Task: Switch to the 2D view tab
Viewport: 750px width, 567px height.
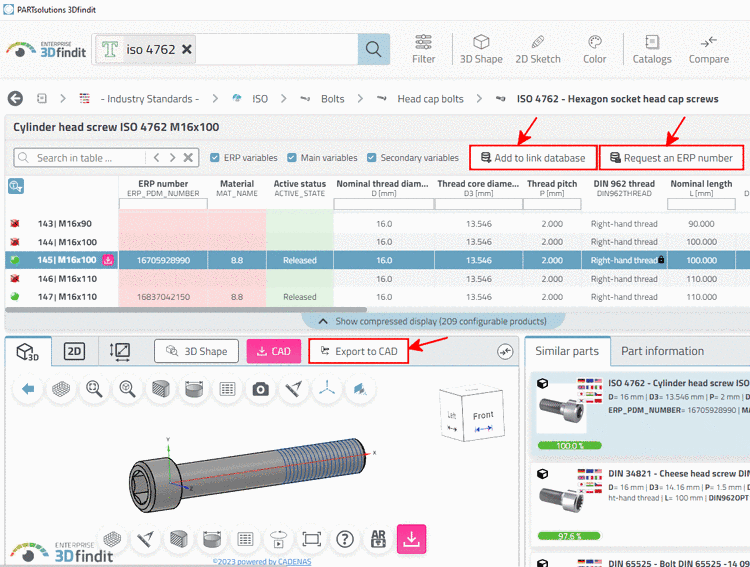Action: [x=74, y=352]
